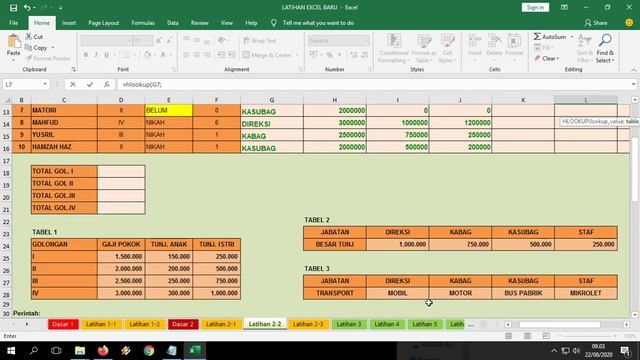Click the Delete cells icon
640x360 pixels.
pos(494,41)
